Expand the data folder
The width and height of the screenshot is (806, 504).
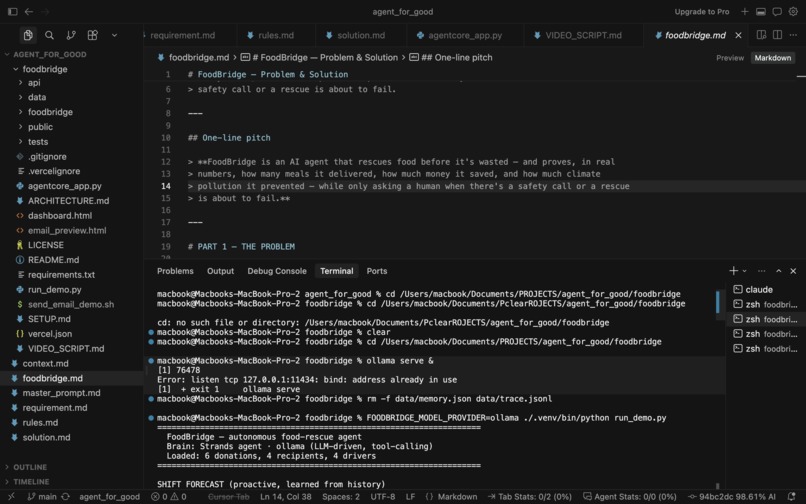36,97
